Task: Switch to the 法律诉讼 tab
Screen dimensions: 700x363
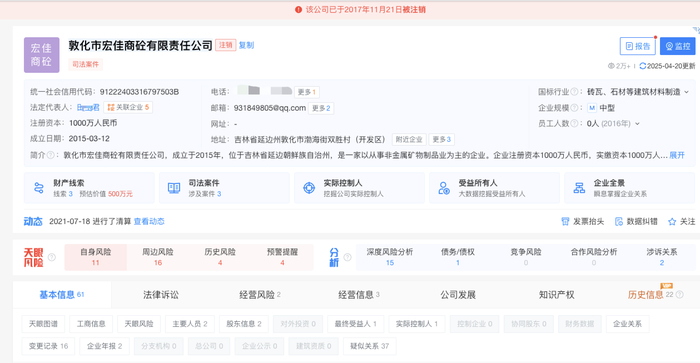Action: [161, 295]
